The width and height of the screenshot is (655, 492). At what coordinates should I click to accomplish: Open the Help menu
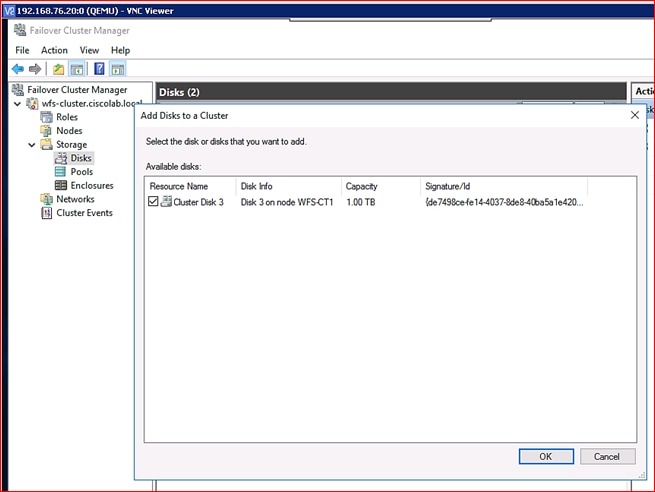click(120, 50)
